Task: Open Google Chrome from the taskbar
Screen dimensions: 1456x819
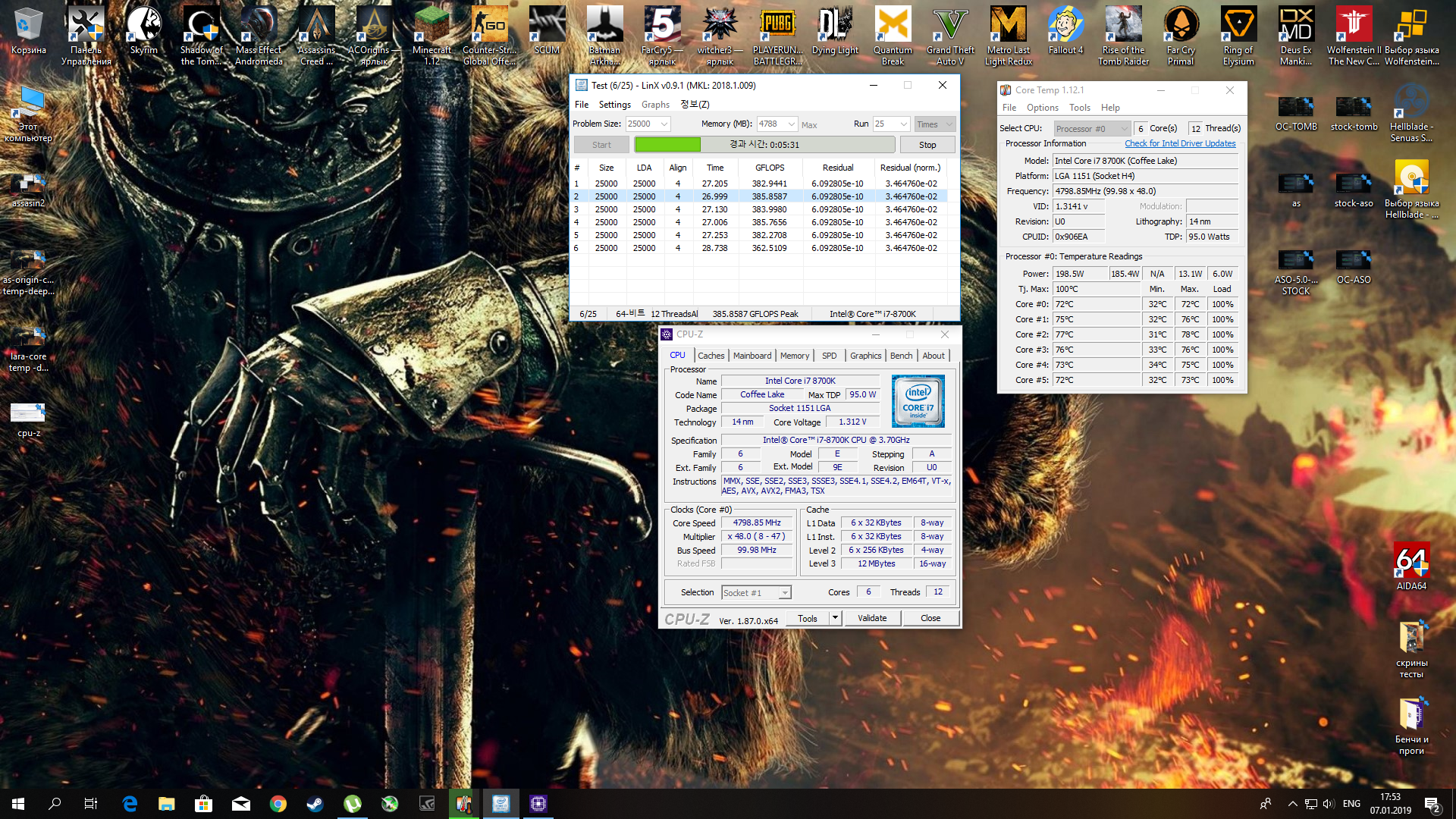Action: click(278, 804)
